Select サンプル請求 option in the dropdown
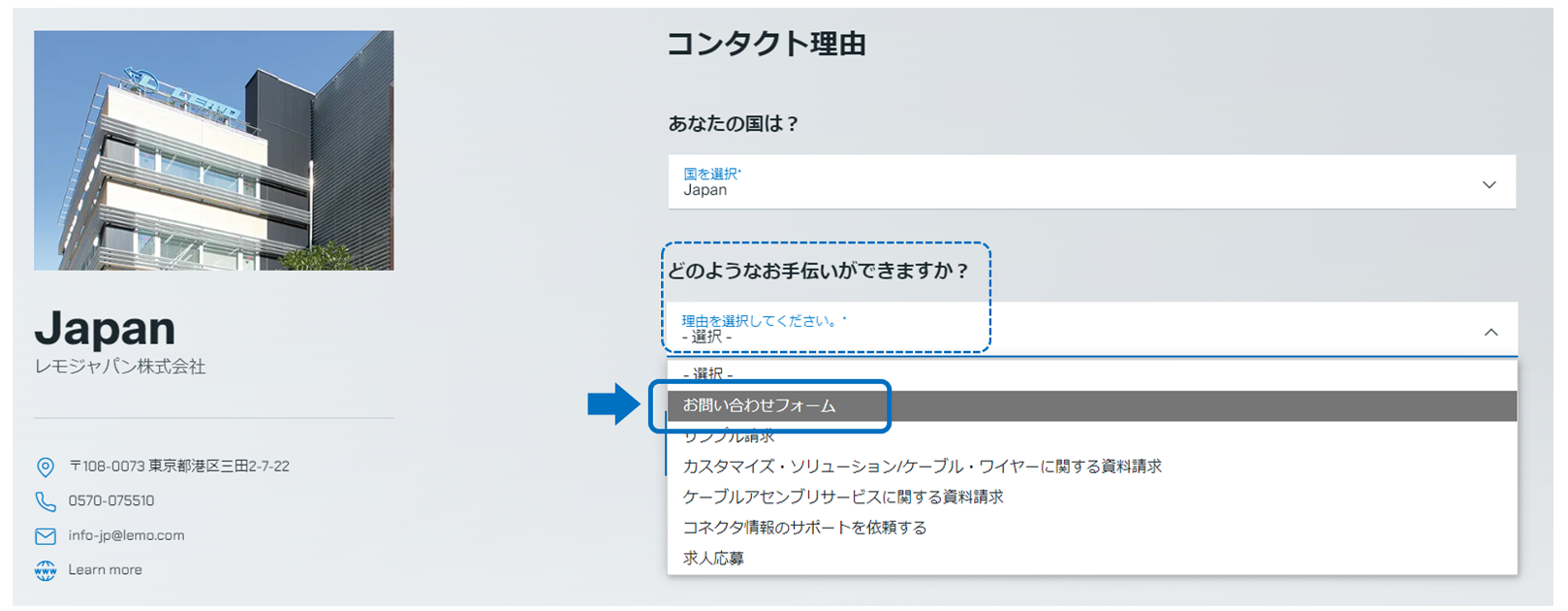 [x=1091, y=436]
